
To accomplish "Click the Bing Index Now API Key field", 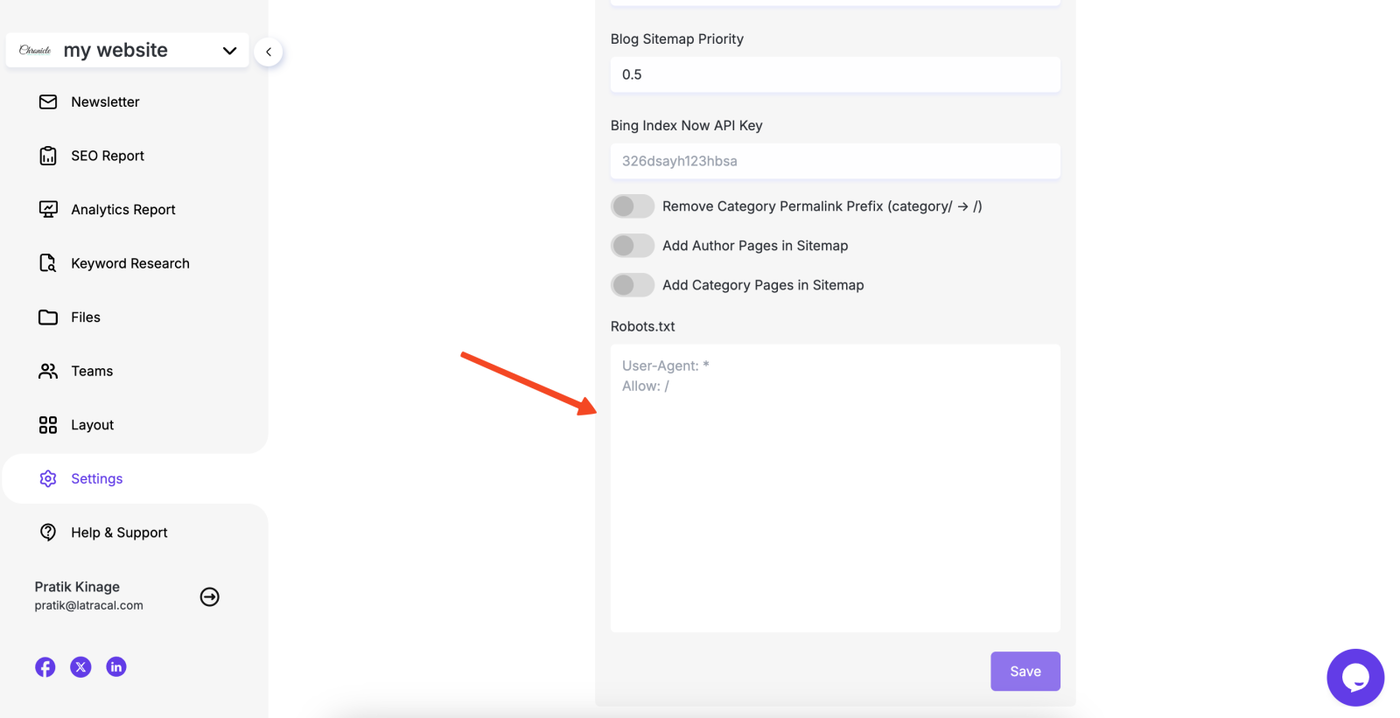I will tap(835, 161).
